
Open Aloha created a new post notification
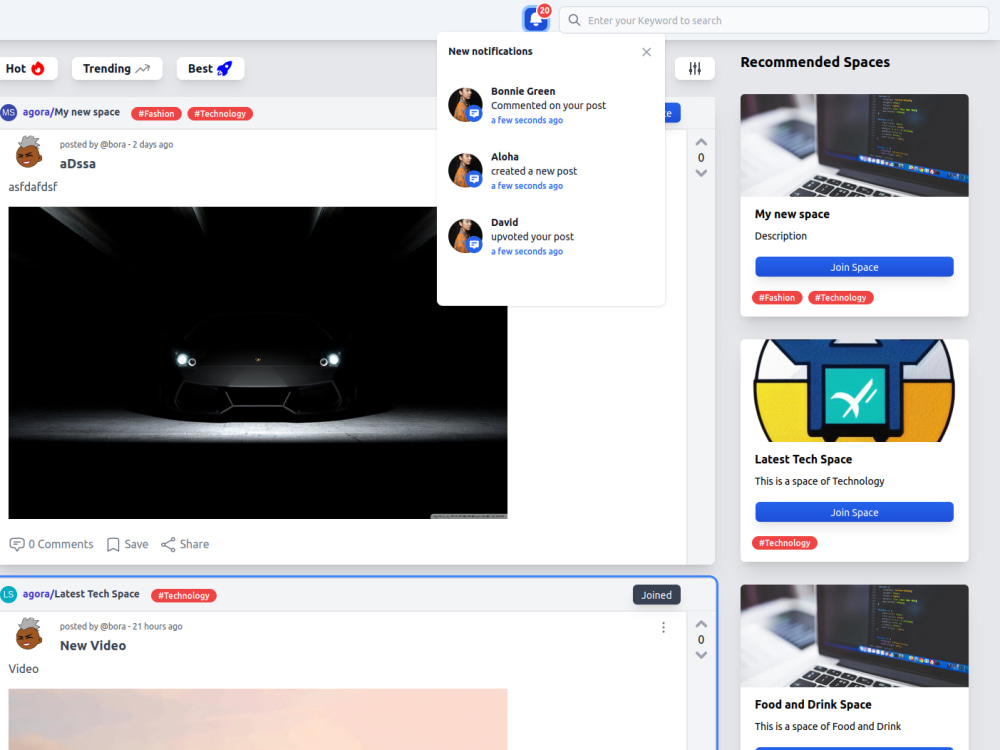(550, 171)
